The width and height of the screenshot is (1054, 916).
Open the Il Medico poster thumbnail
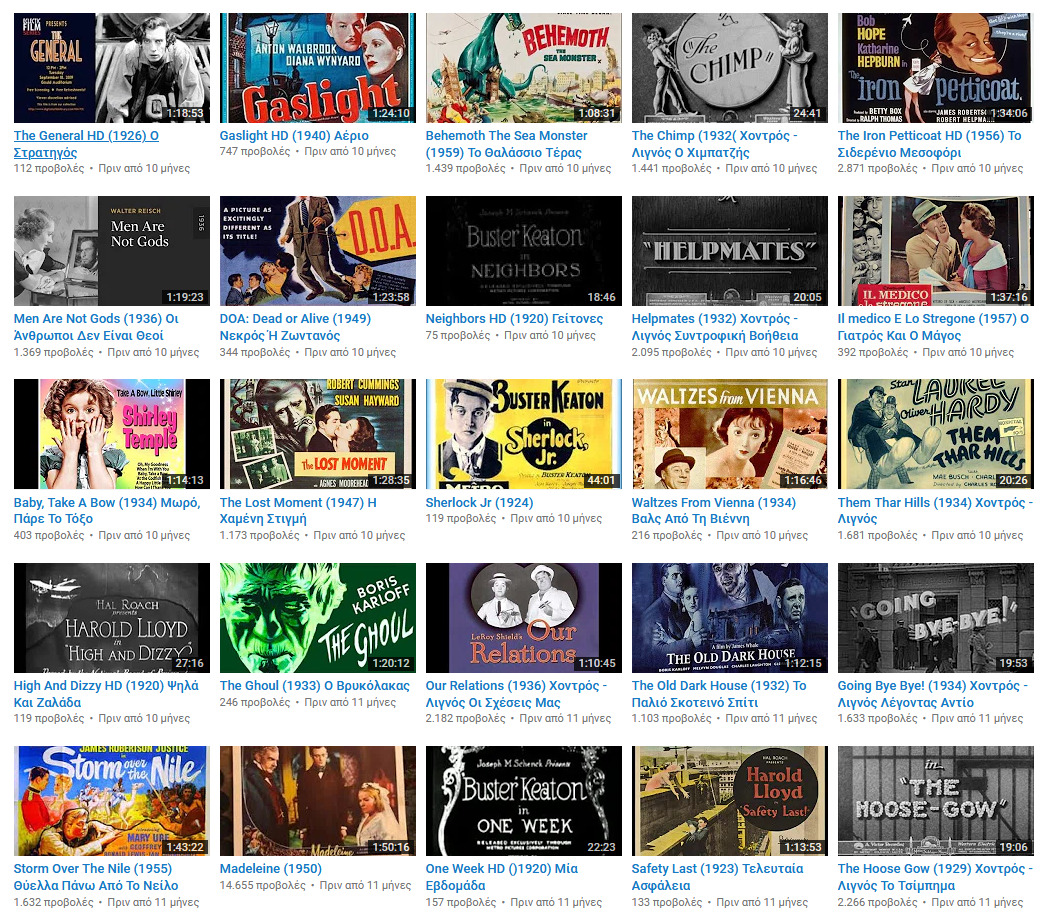pos(936,251)
